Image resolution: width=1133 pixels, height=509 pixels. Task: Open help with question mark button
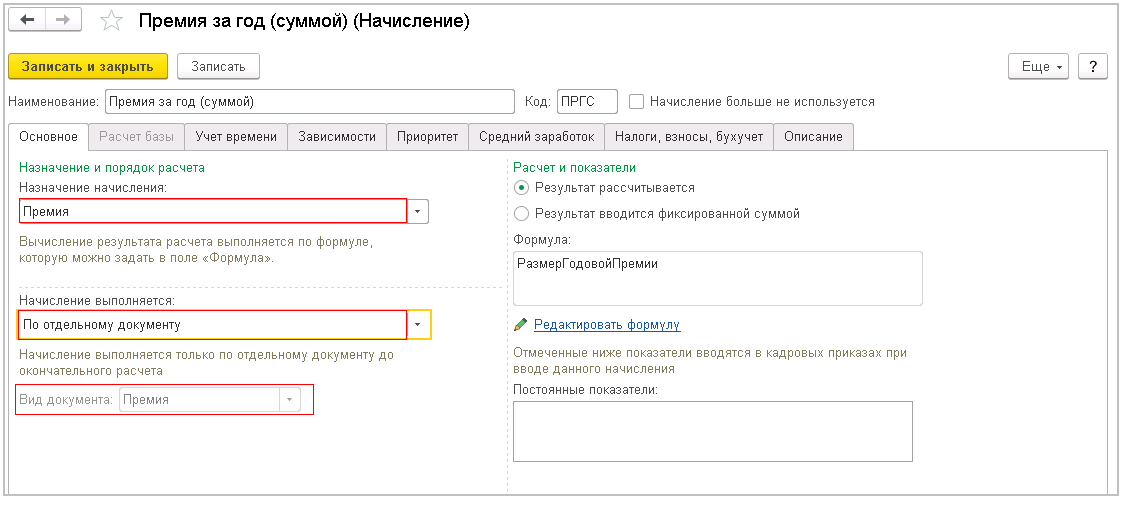click(1093, 66)
